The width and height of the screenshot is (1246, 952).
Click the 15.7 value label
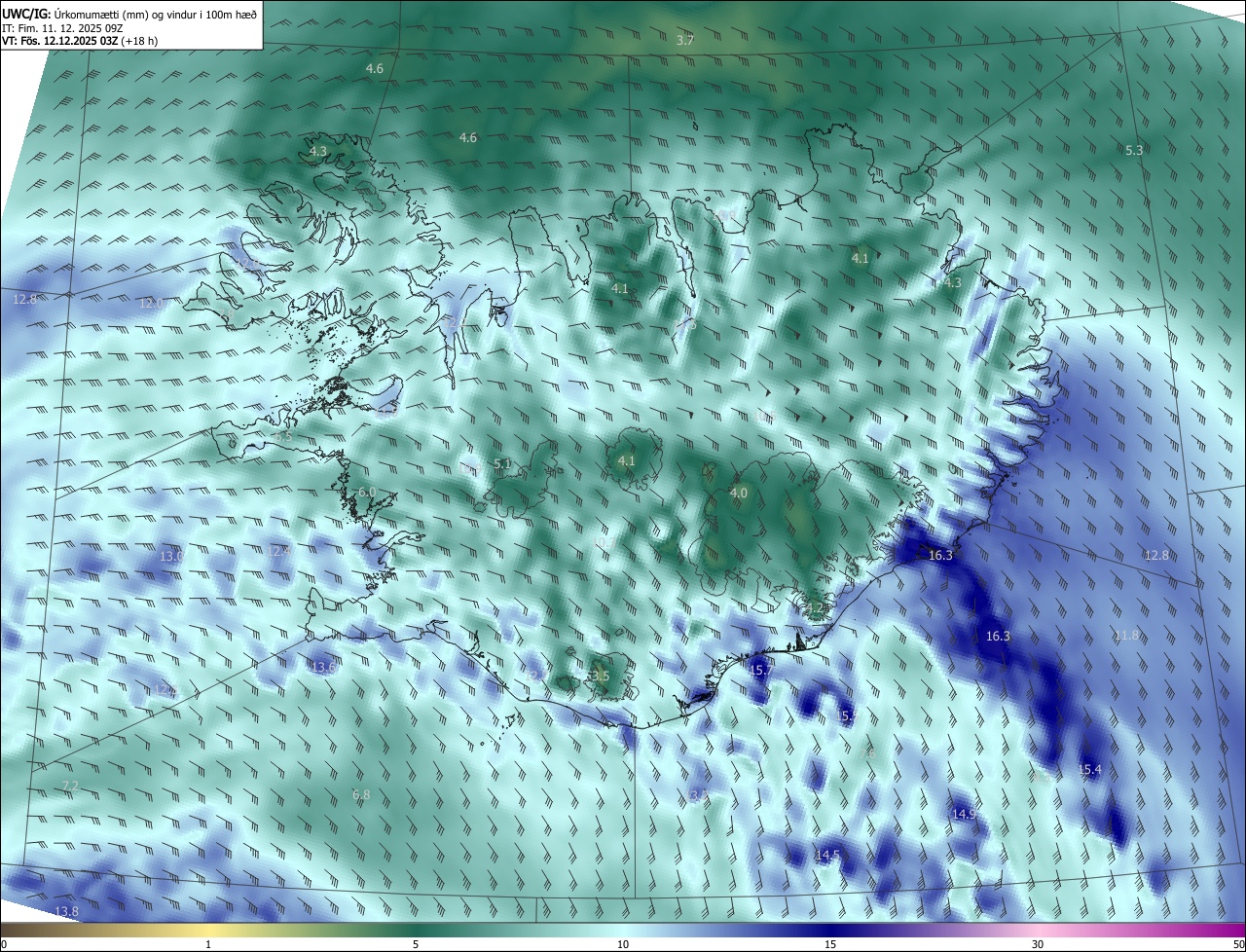pos(760,670)
